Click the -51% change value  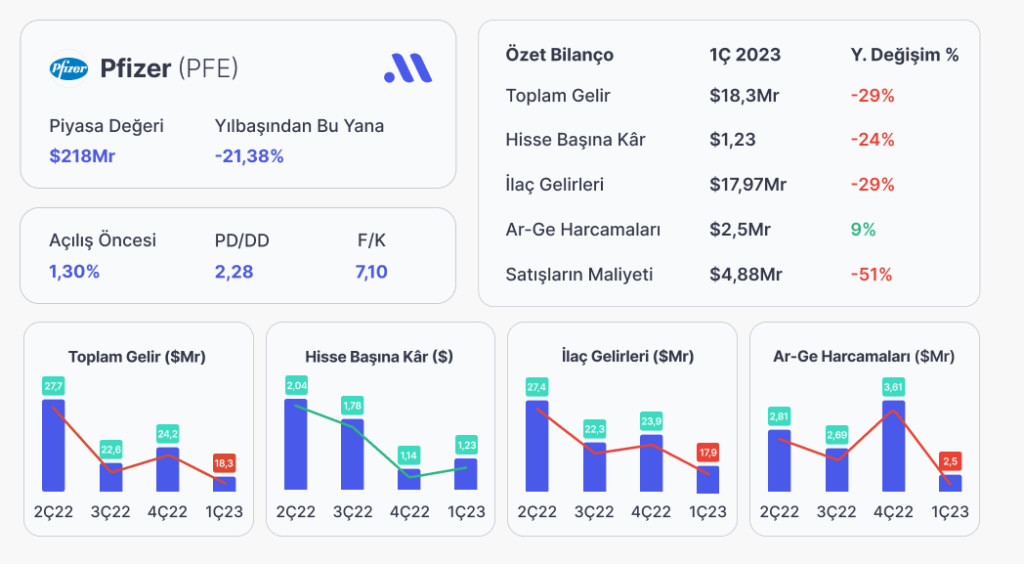tap(871, 274)
